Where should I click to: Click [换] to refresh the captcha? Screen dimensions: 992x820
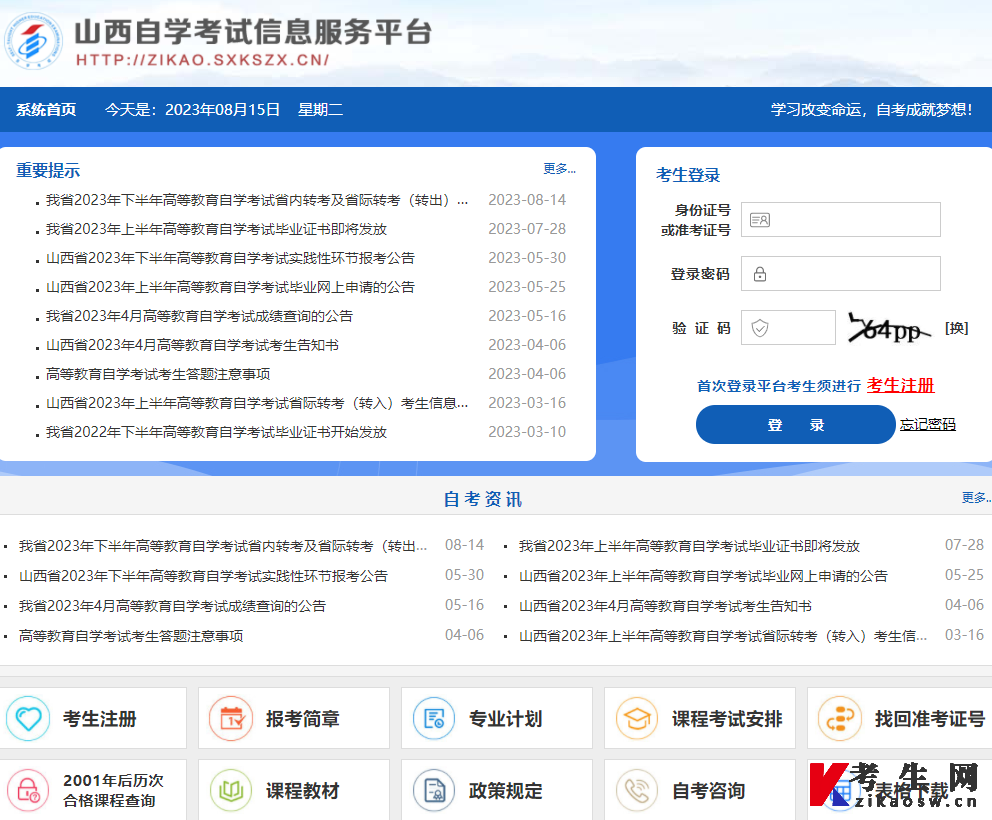[957, 328]
